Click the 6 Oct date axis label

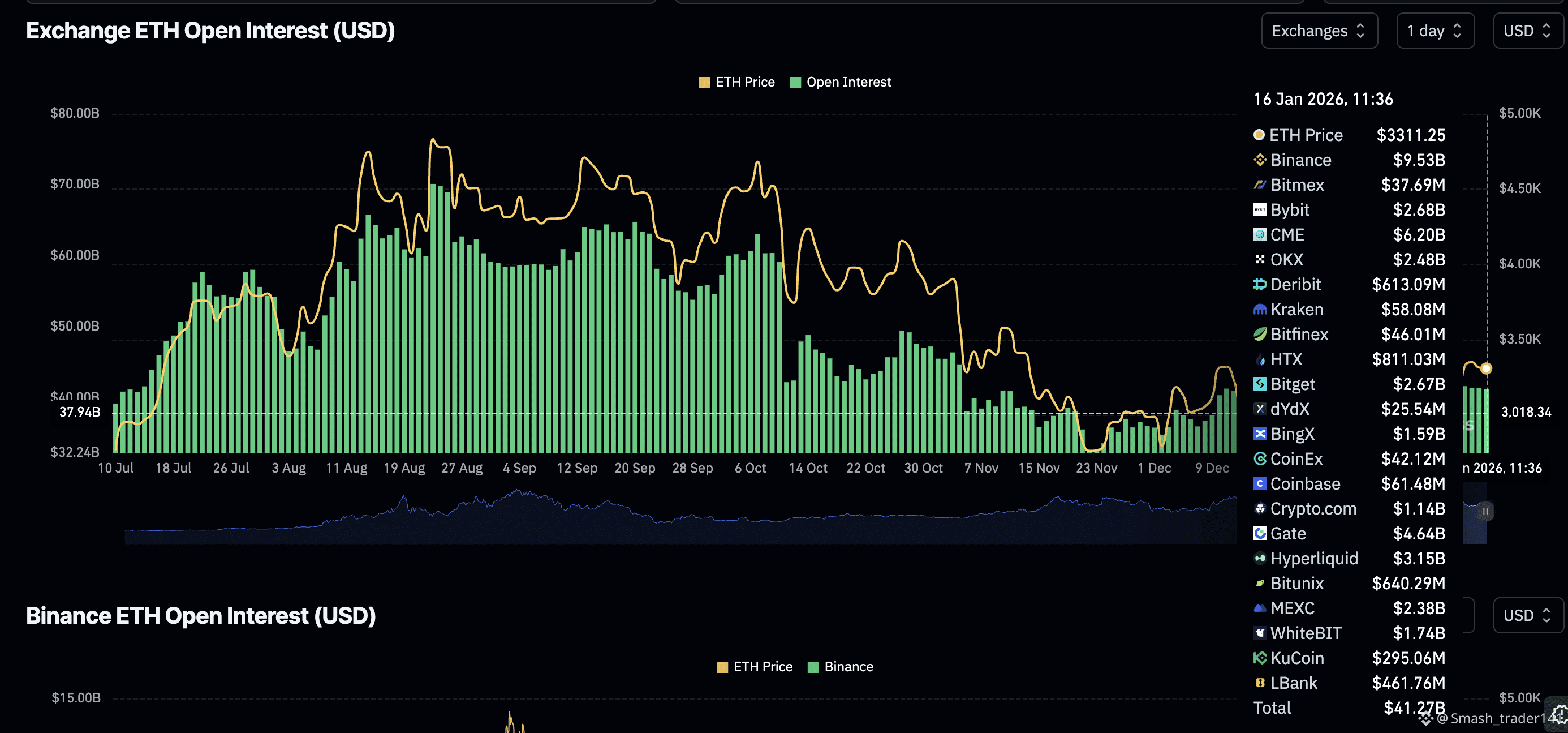(x=750, y=469)
